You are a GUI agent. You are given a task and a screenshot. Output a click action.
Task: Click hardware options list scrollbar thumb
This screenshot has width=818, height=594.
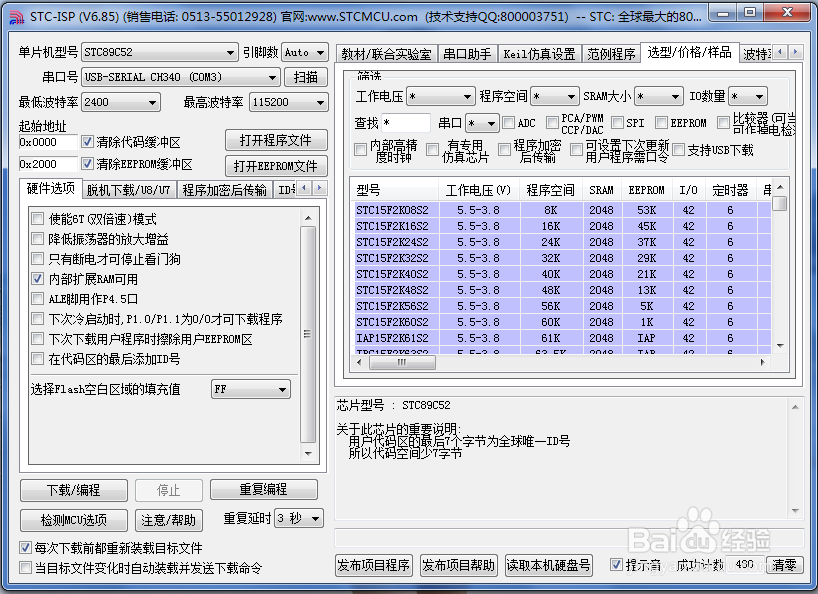coord(308,334)
